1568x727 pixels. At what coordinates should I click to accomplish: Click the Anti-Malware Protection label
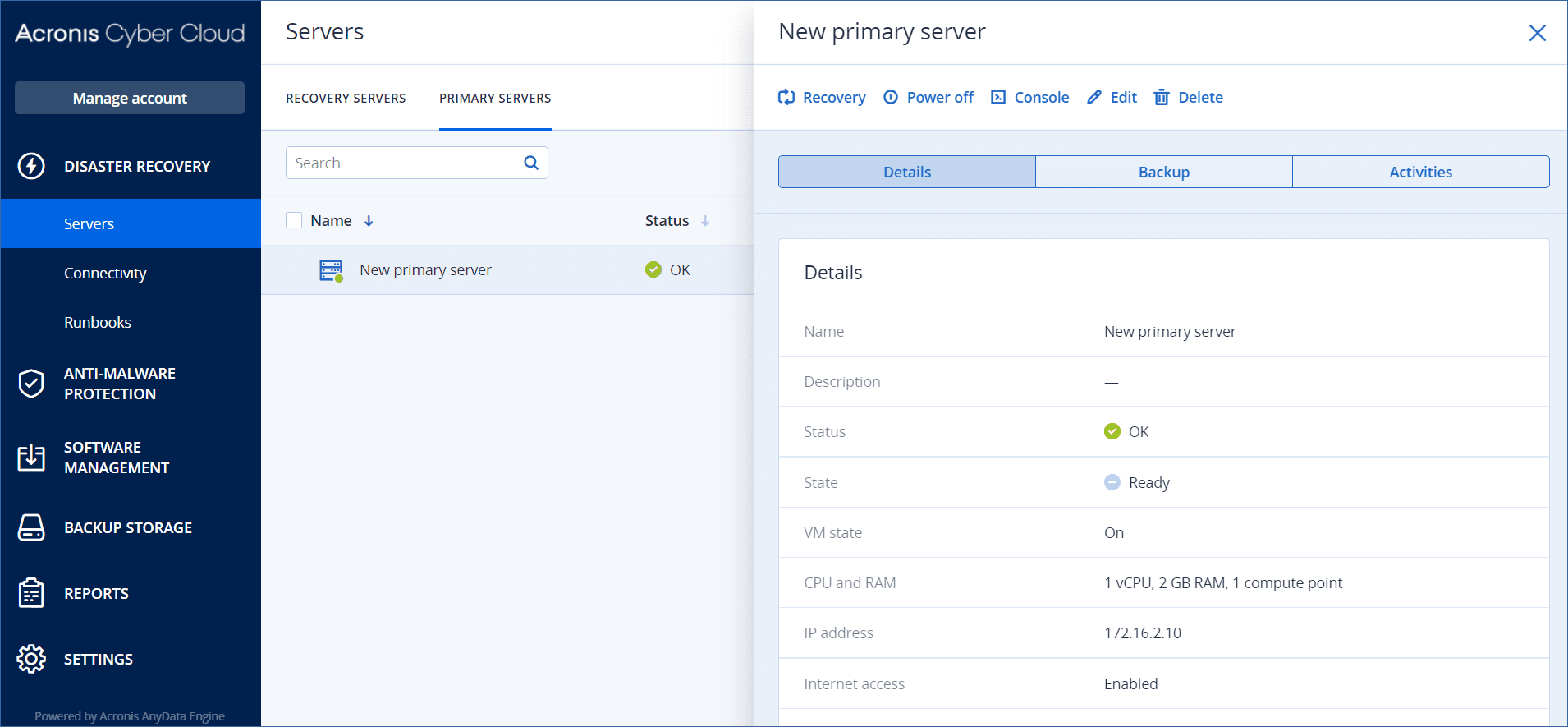click(120, 384)
